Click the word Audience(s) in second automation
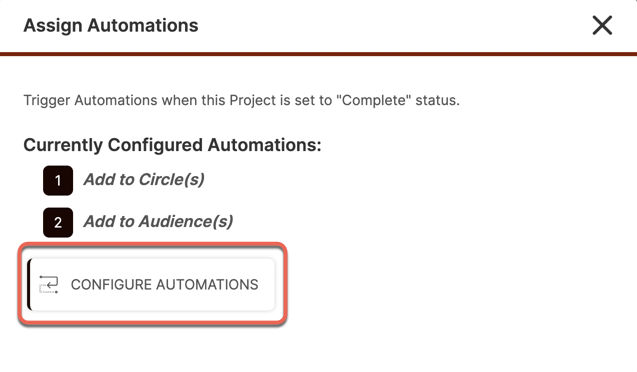Screen dimensions: 637x372 pyautogui.click(x=186, y=222)
